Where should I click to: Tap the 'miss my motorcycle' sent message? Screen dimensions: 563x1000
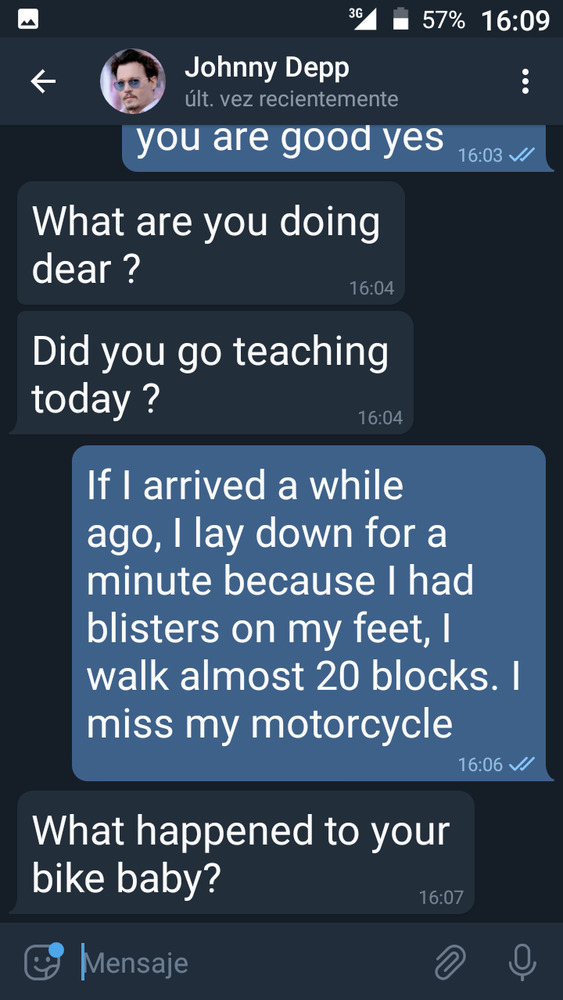309,613
